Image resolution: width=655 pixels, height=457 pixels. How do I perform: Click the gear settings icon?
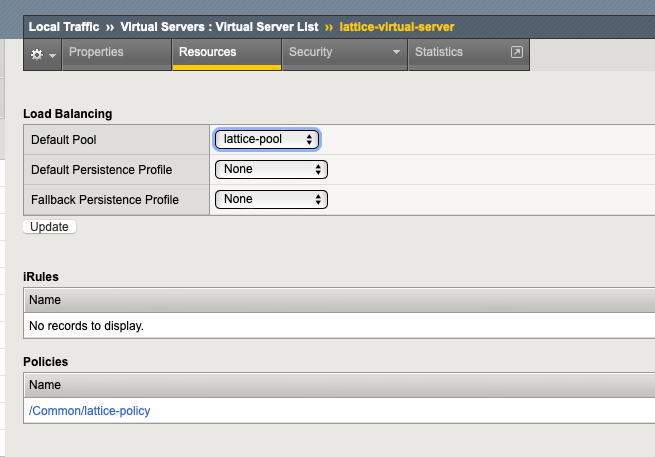pyautogui.click(x=37, y=53)
